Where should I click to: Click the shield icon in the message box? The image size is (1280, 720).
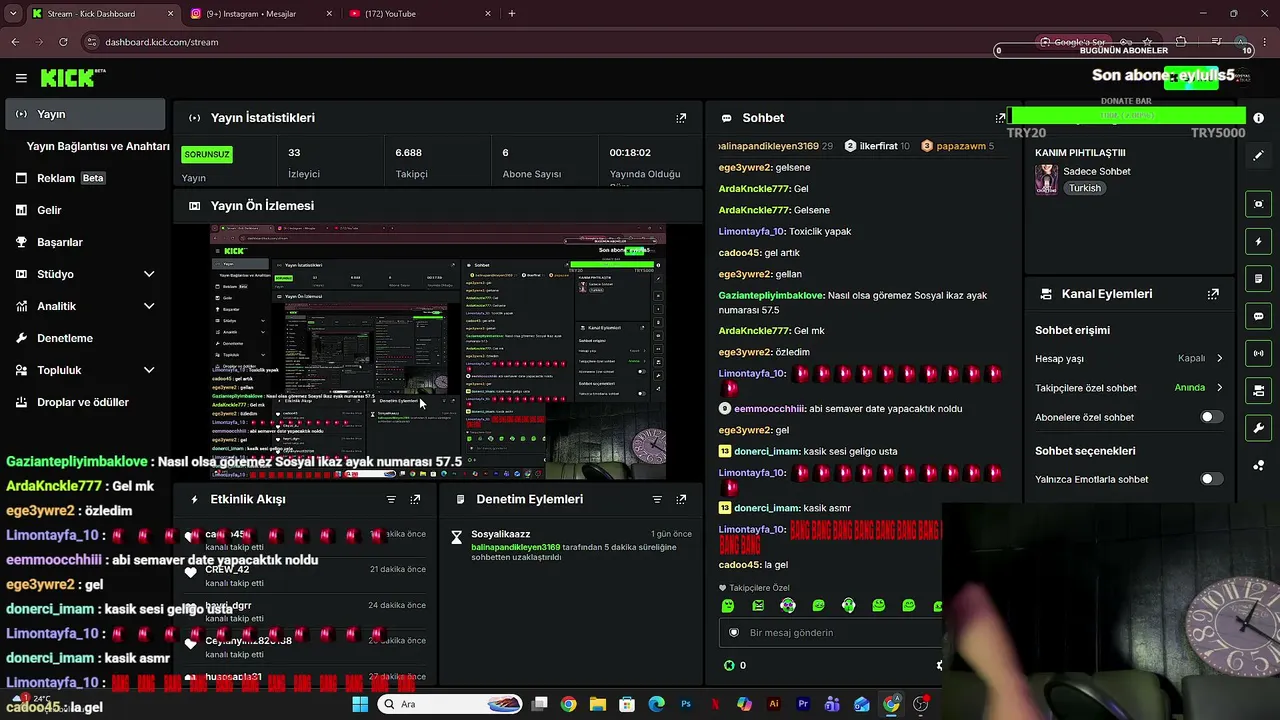tap(734, 632)
